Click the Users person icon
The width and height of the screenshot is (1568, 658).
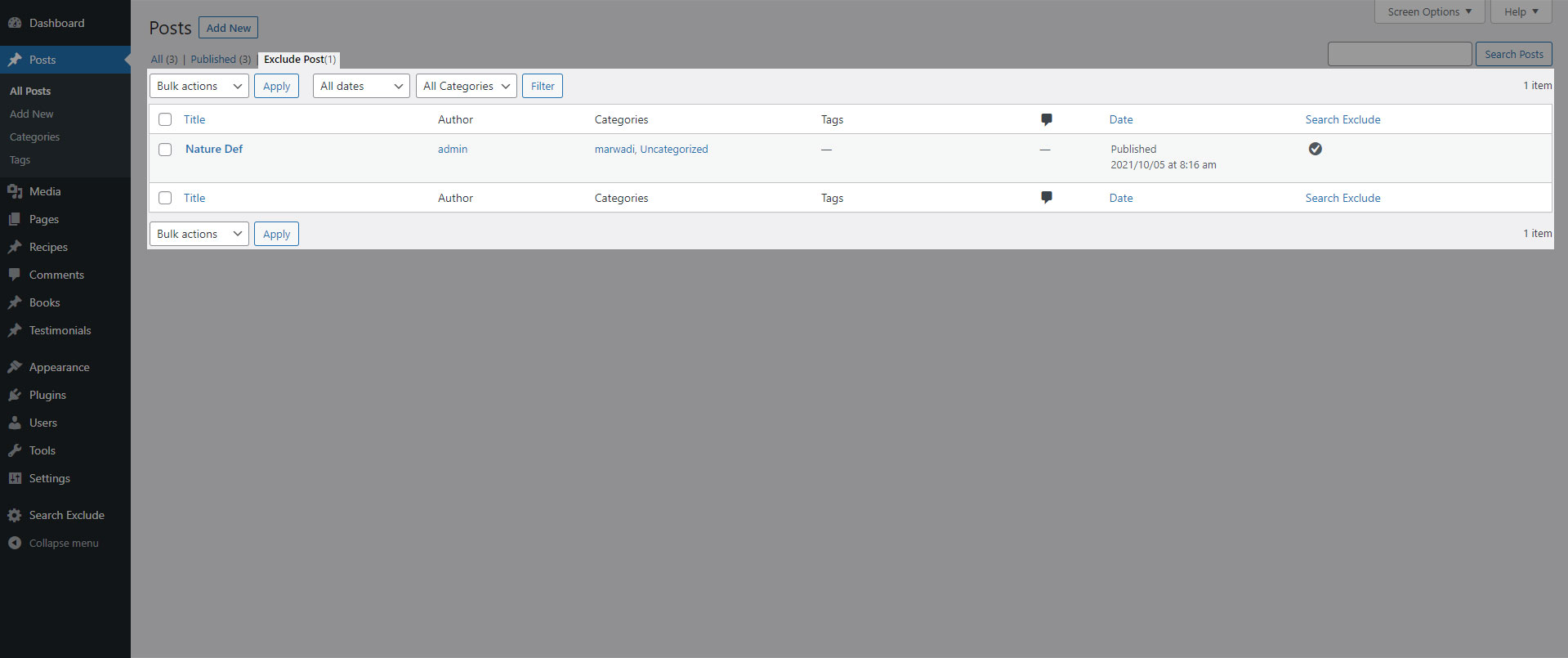pyautogui.click(x=15, y=423)
